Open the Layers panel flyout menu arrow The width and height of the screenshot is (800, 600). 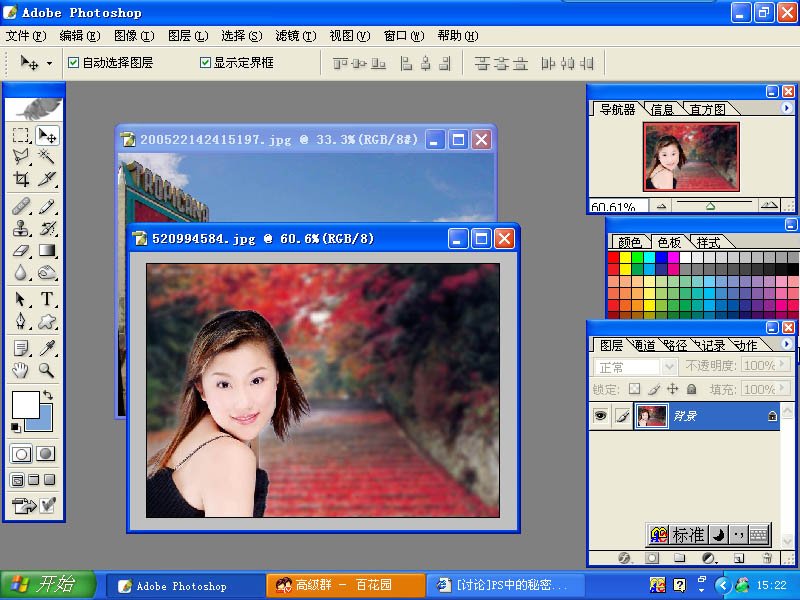pos(785,344)
